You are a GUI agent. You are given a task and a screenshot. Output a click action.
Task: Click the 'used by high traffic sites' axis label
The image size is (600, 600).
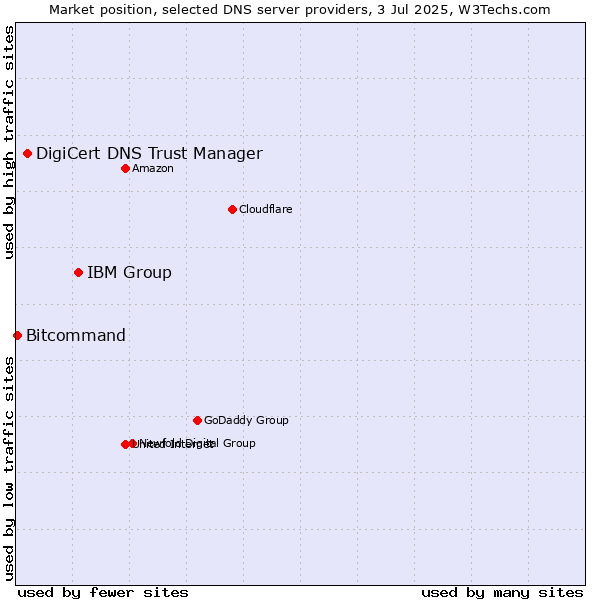coord(8,142)
